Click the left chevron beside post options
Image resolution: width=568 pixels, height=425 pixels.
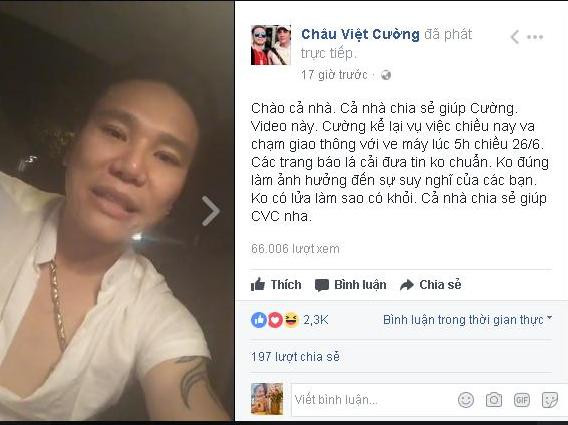pos(514,37)
